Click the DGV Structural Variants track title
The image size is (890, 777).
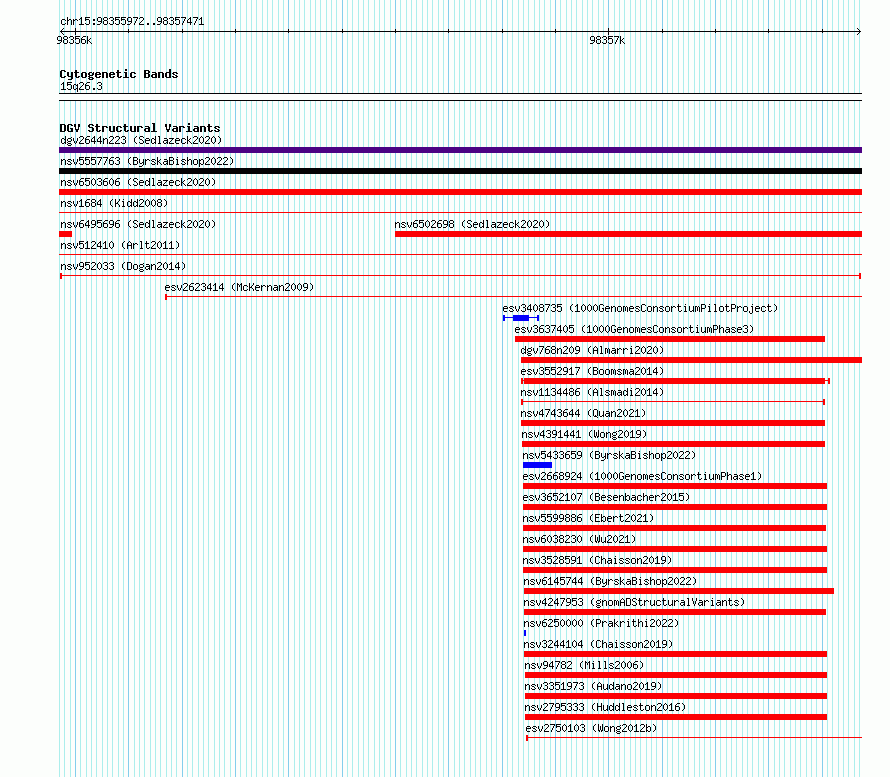click(140, 128)
